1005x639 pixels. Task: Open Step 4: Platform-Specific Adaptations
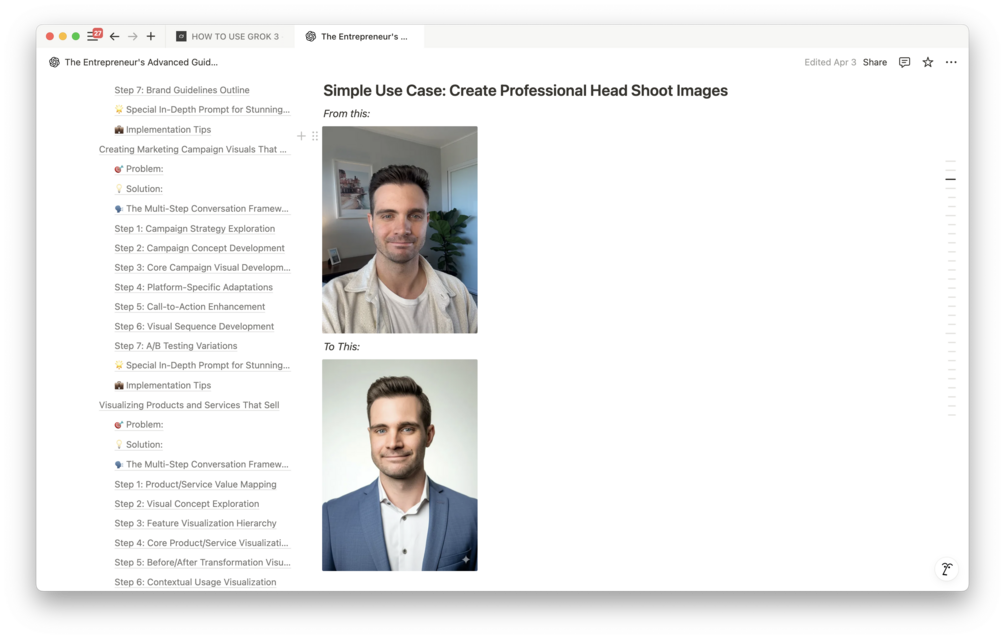[194, 287]
